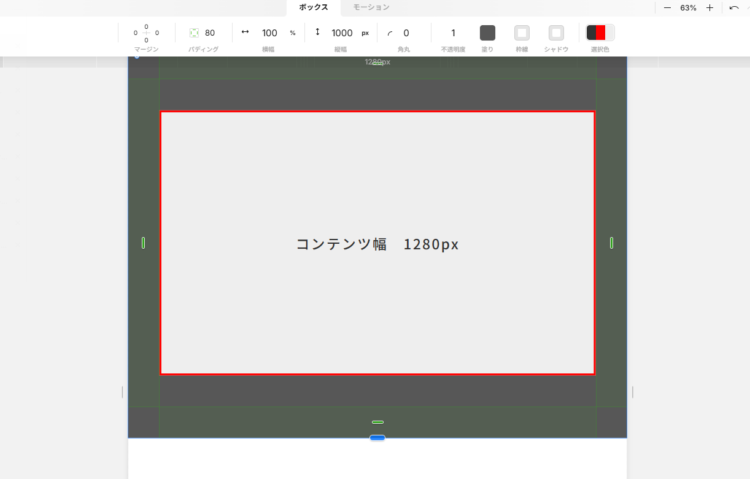
Task: Edit the opacity value 1
Action: pyautogui.click(x=453, y=33)
